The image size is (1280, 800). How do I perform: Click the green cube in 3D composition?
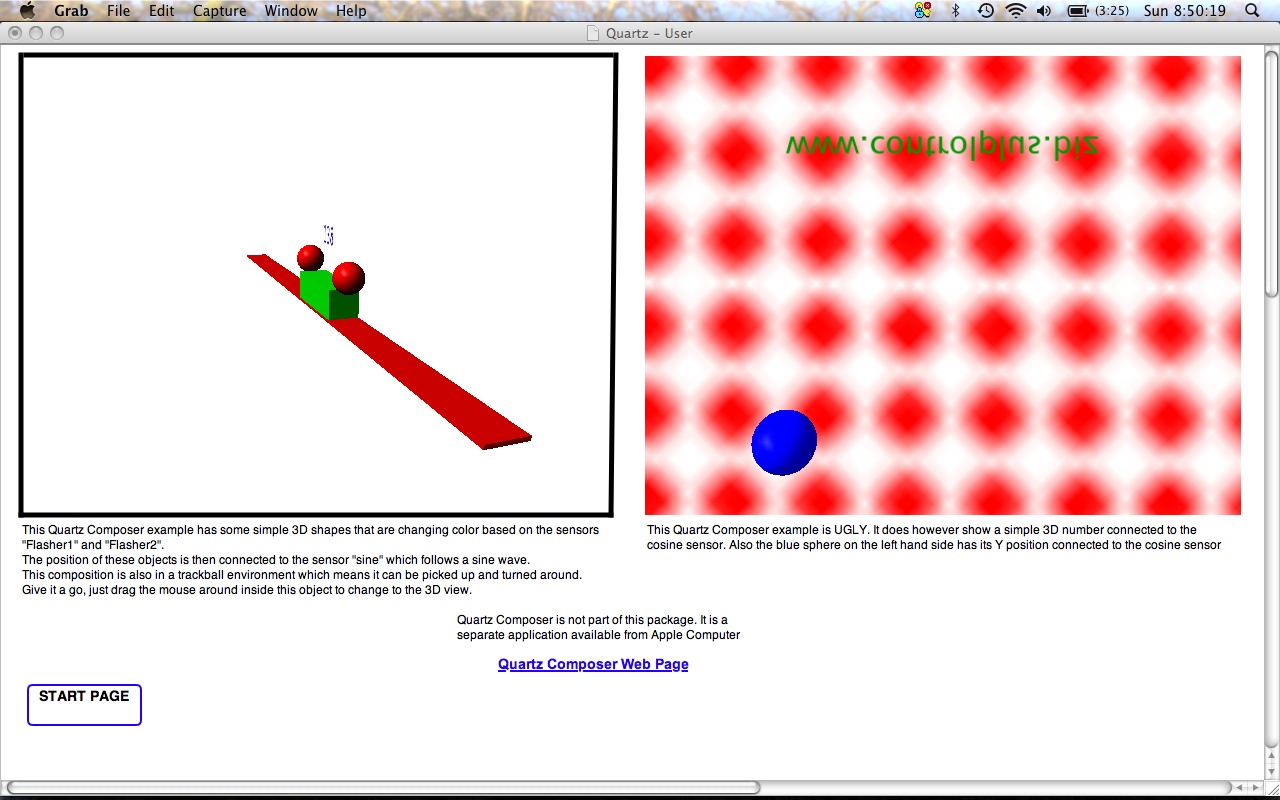318,289
